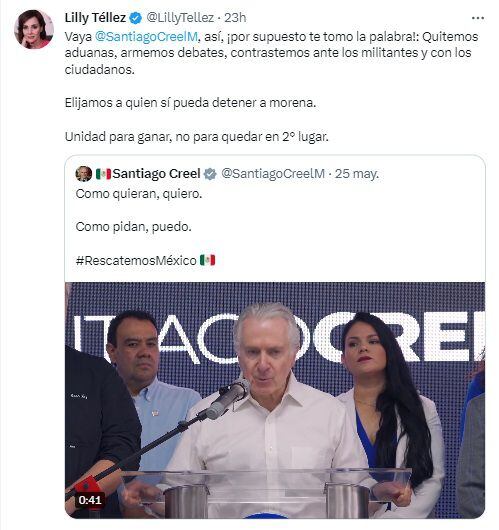Open Lilly Téllez display name link
499x530 pixels.
click(95, 18)
